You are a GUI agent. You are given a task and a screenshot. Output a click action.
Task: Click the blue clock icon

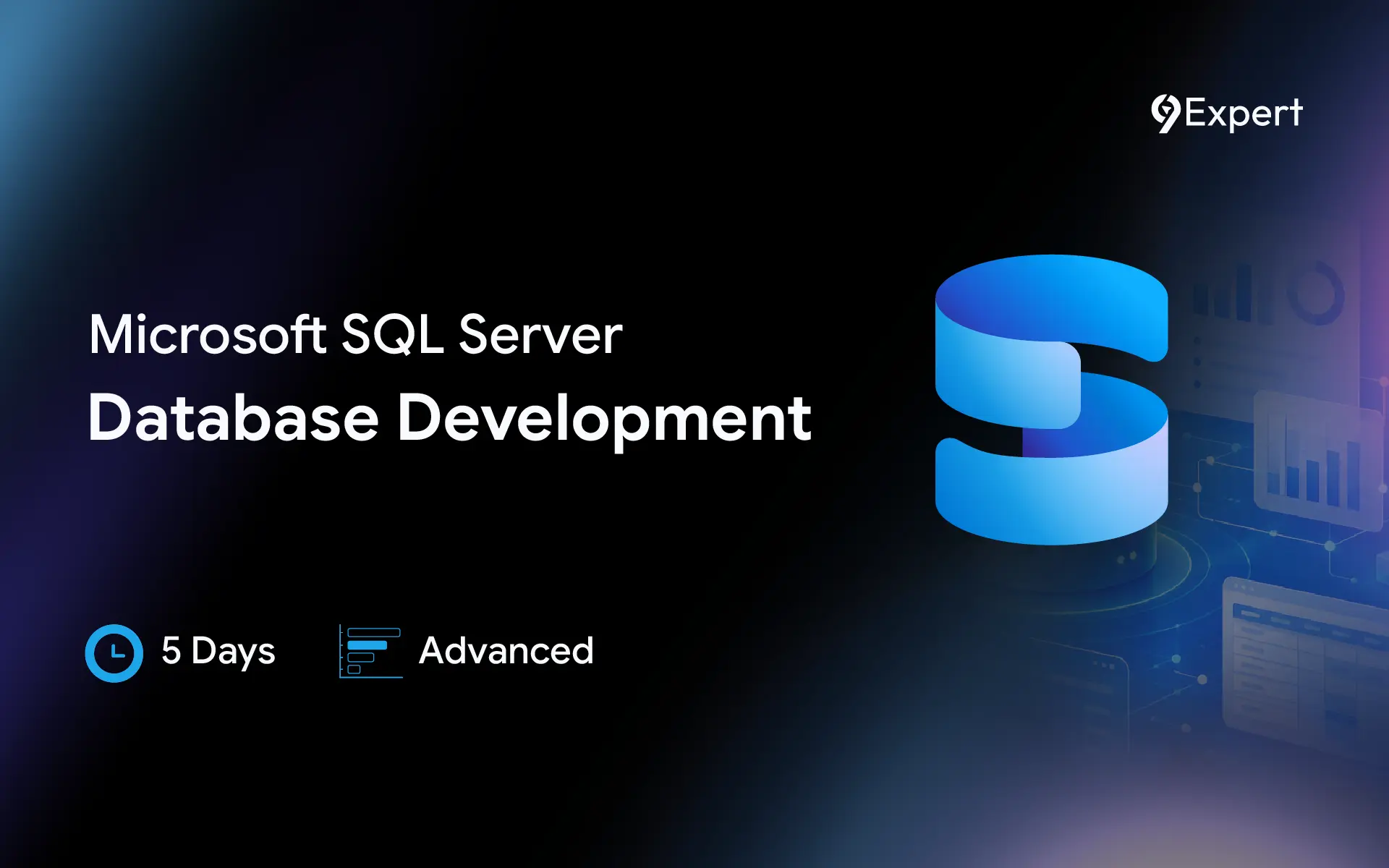114,653
